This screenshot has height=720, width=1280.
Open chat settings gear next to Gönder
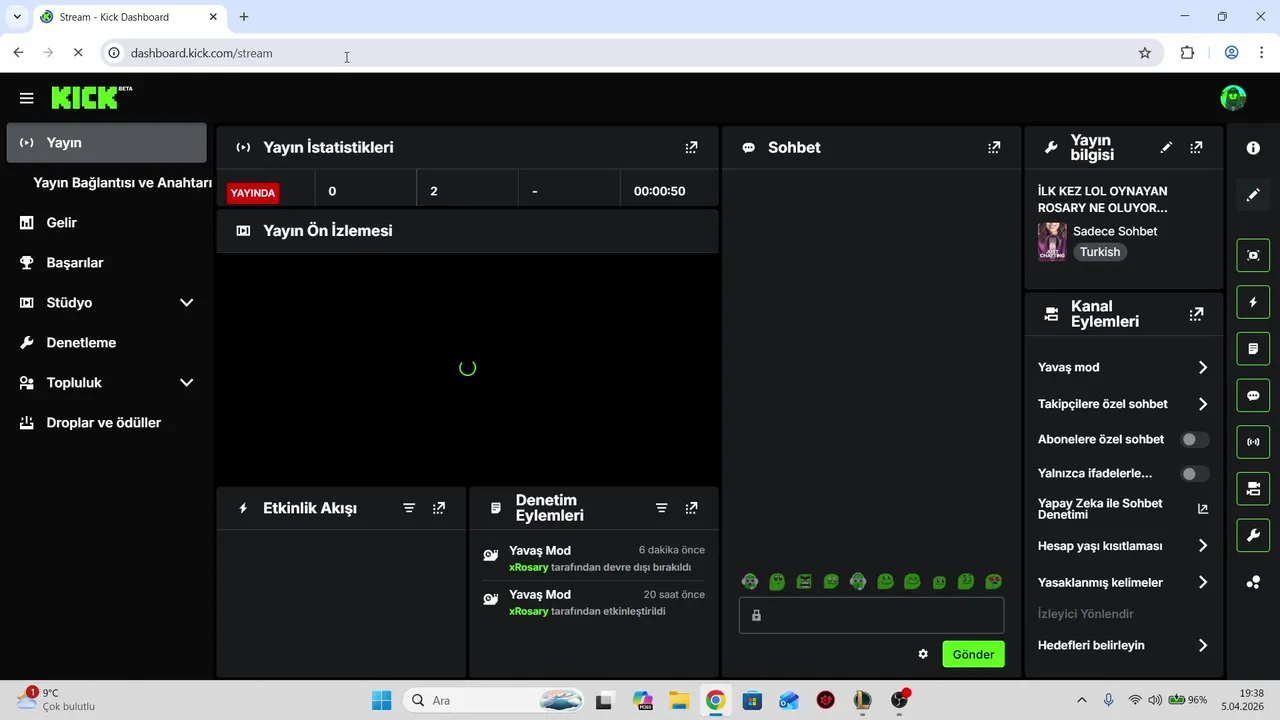pyautogui.click(x=923, y=654)
